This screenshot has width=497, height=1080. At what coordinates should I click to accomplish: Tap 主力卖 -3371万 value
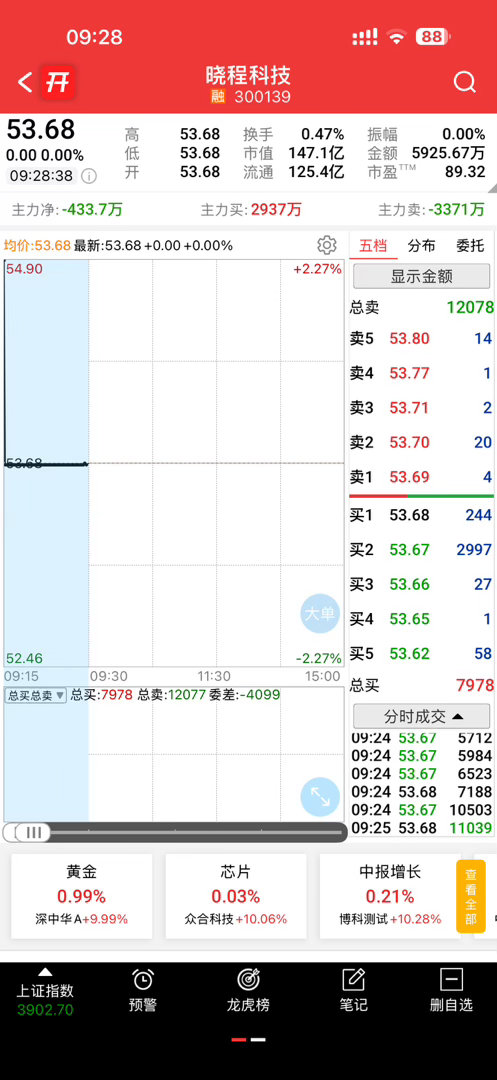pyautogui.click(x=457, y=209)
